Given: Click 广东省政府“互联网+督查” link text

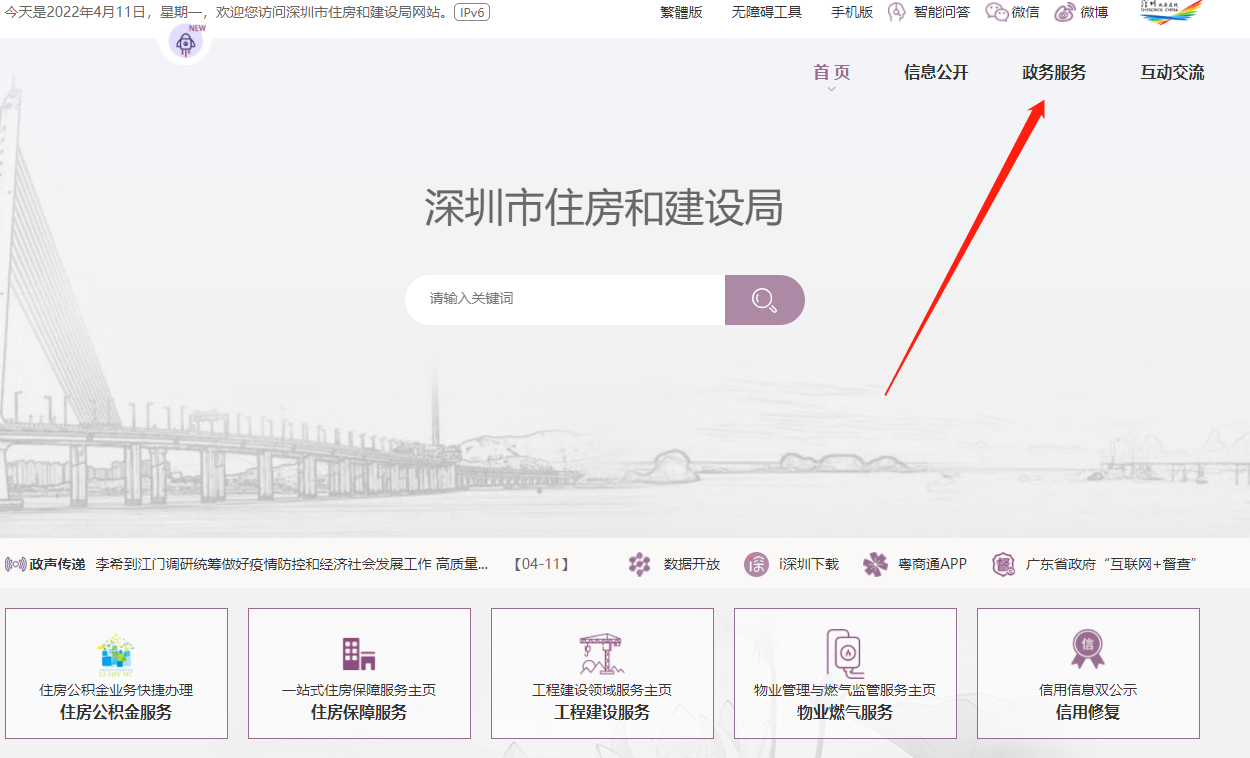Looking at the screenshot, I should tap(1111, 564).
